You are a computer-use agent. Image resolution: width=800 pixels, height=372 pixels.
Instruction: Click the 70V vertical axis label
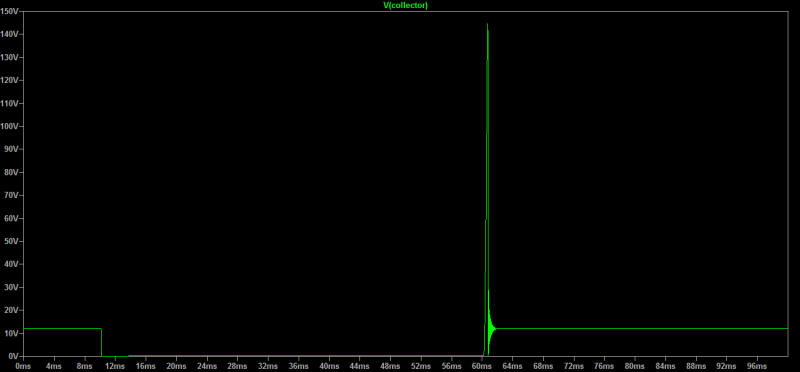coord(12,195)
